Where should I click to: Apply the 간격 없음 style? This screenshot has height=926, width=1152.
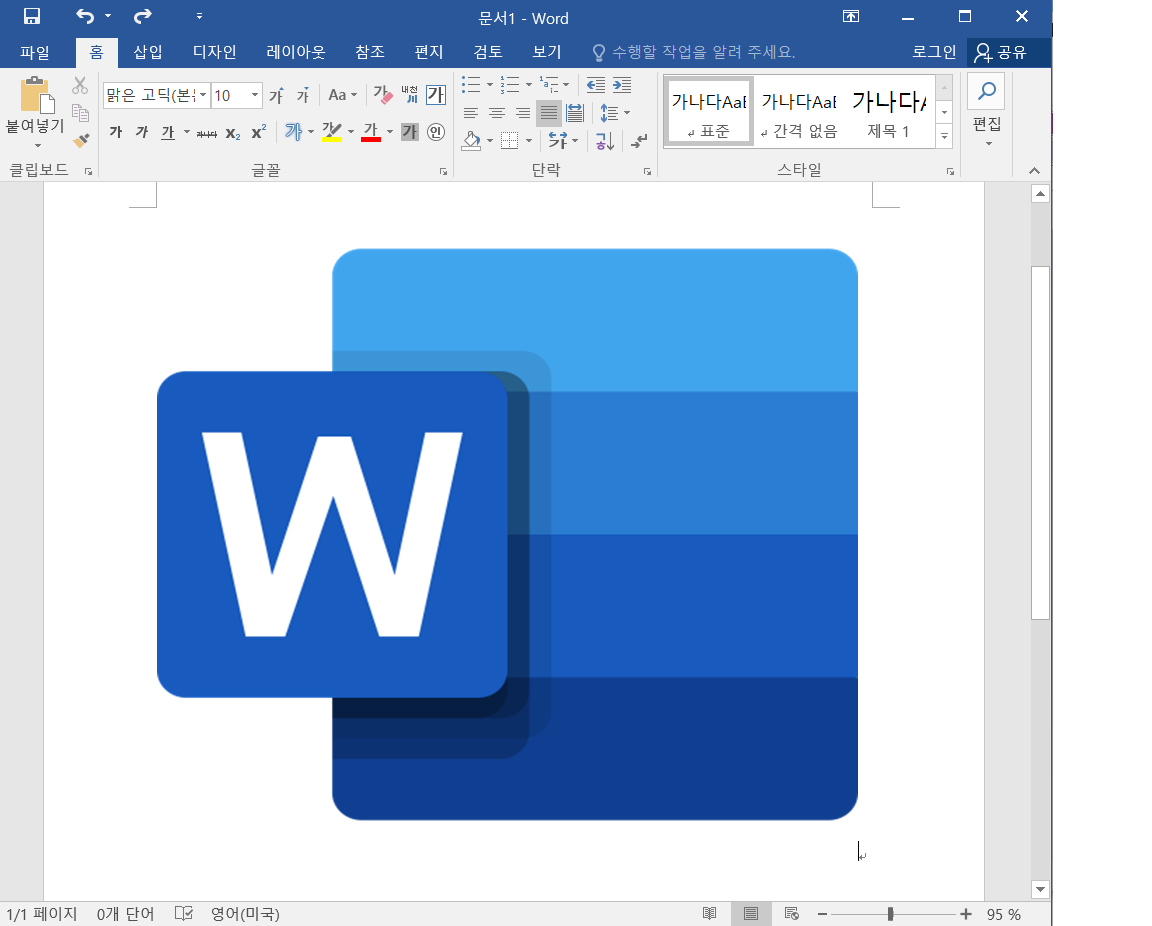click(x=799, y=112)
